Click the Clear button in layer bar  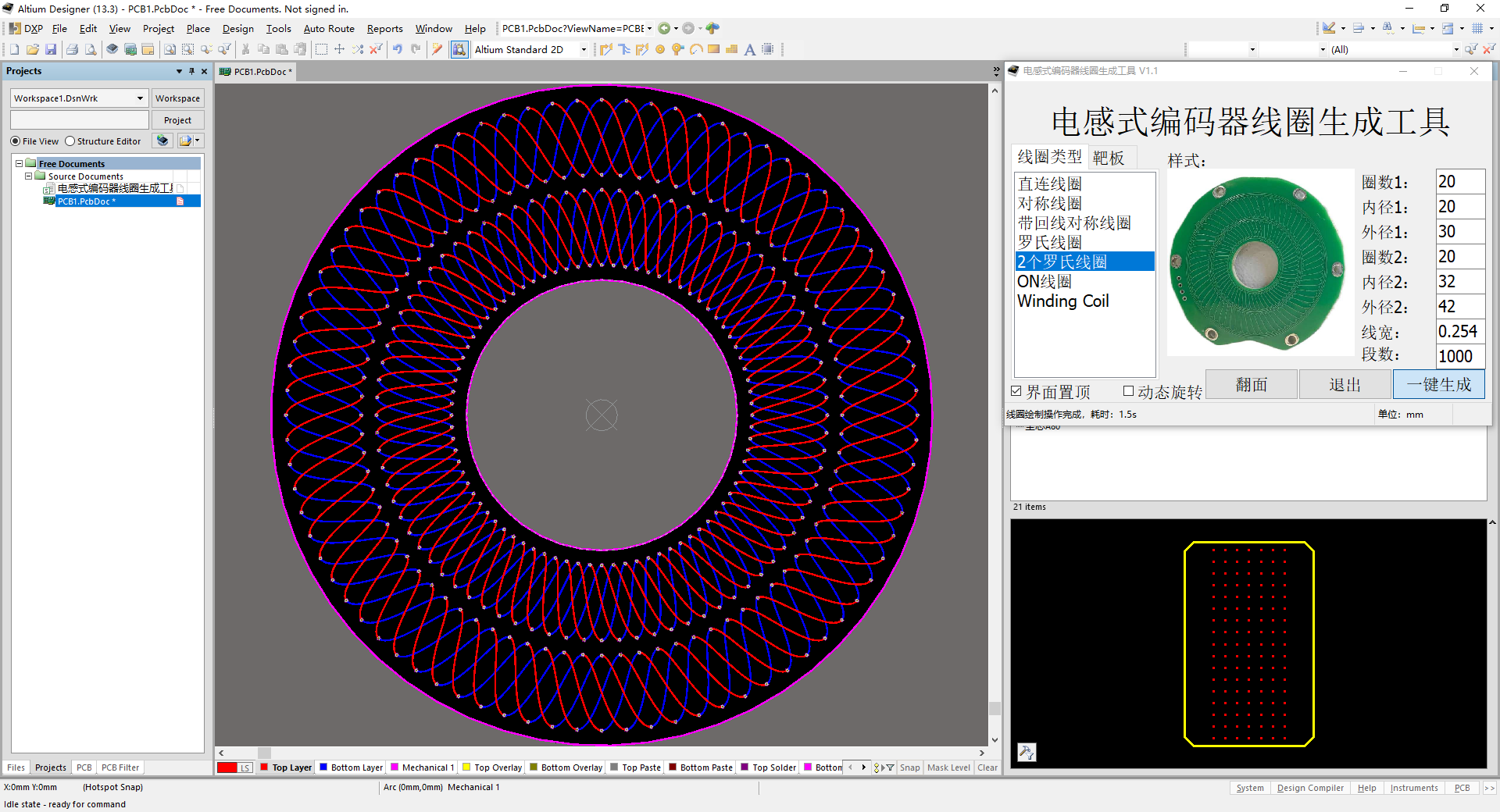pyautogui.click(x=987, y=767)
